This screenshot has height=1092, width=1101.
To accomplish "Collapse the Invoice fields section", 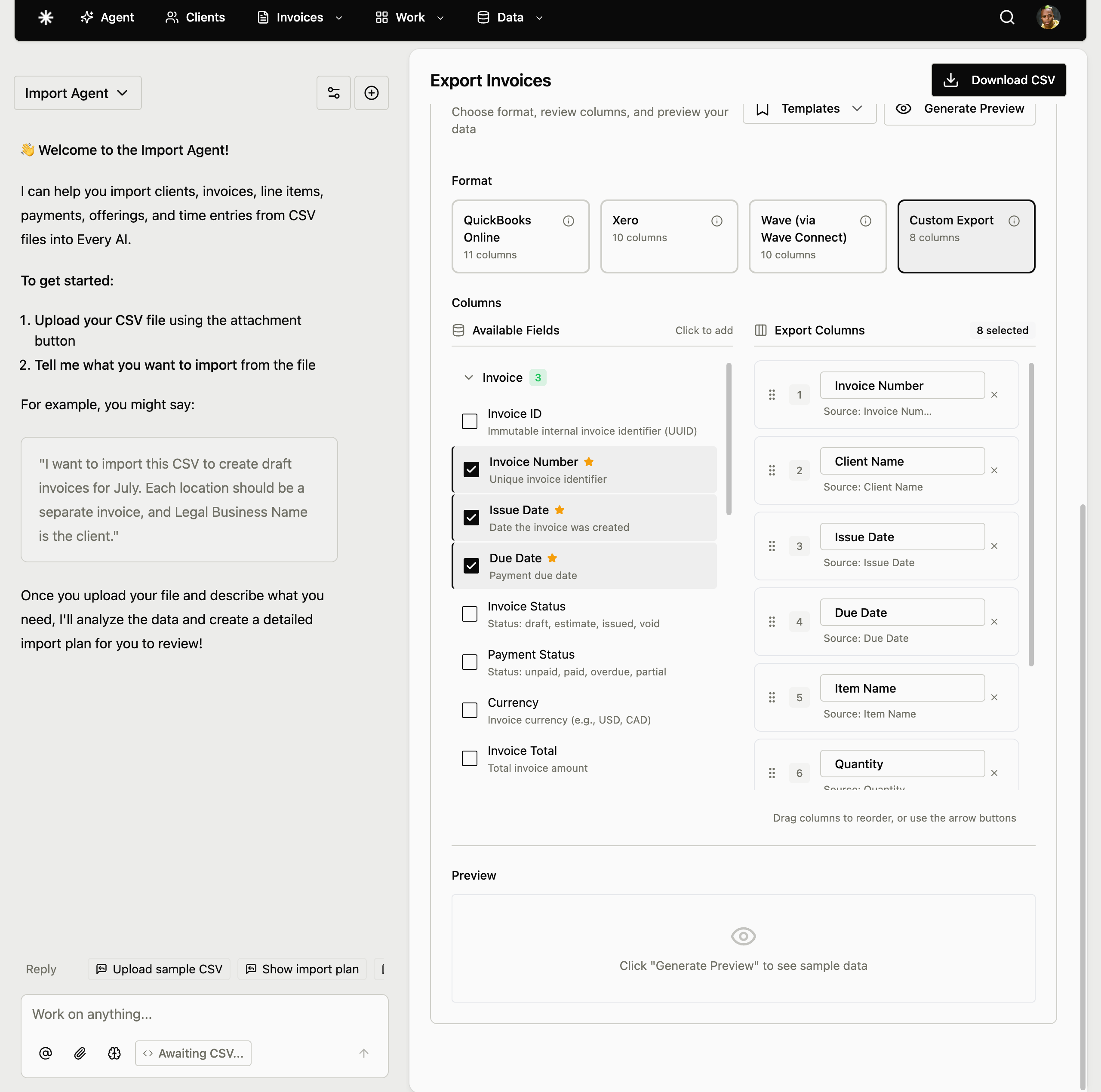I will [468, 377].
